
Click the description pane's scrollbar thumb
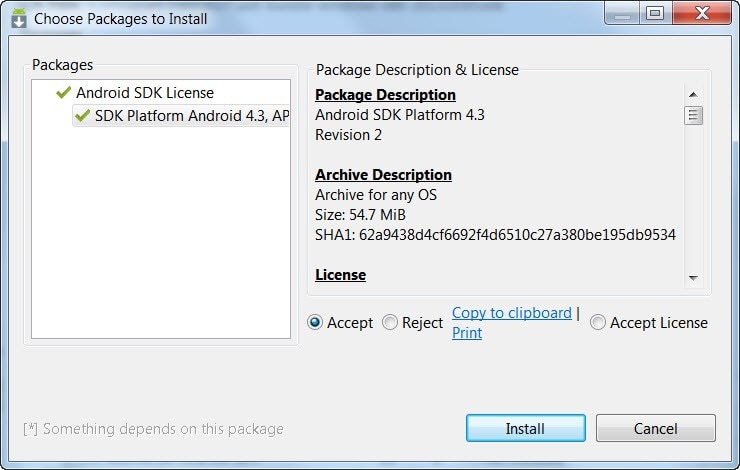pos(693,116)
